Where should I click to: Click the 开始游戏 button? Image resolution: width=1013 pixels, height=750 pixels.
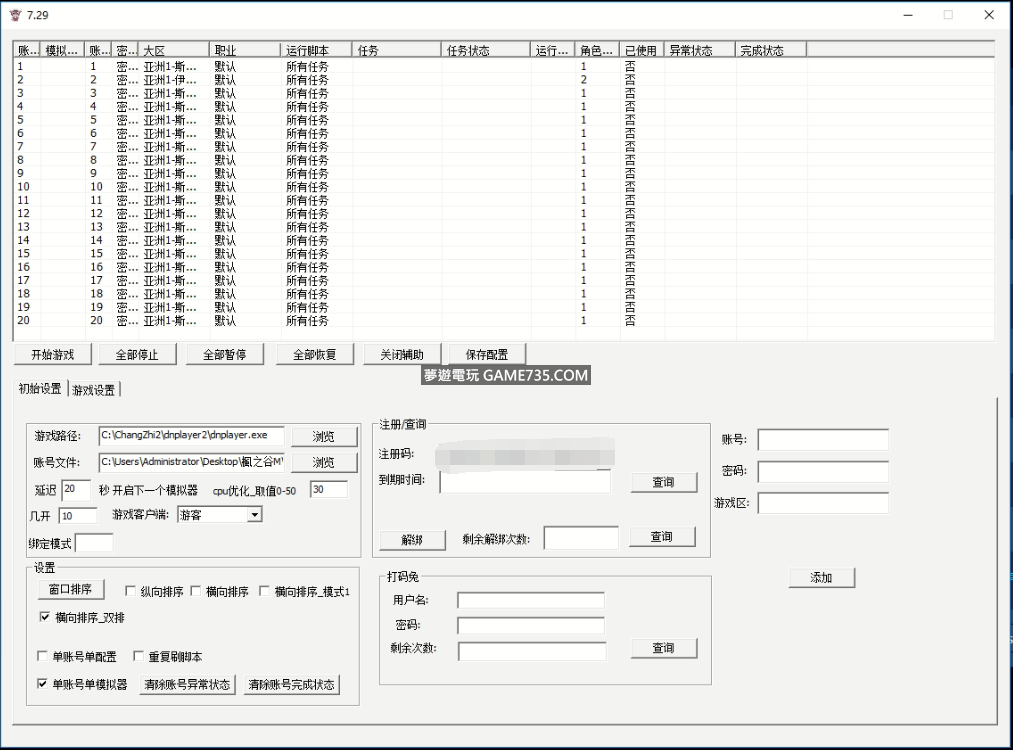tap(52, 354)
